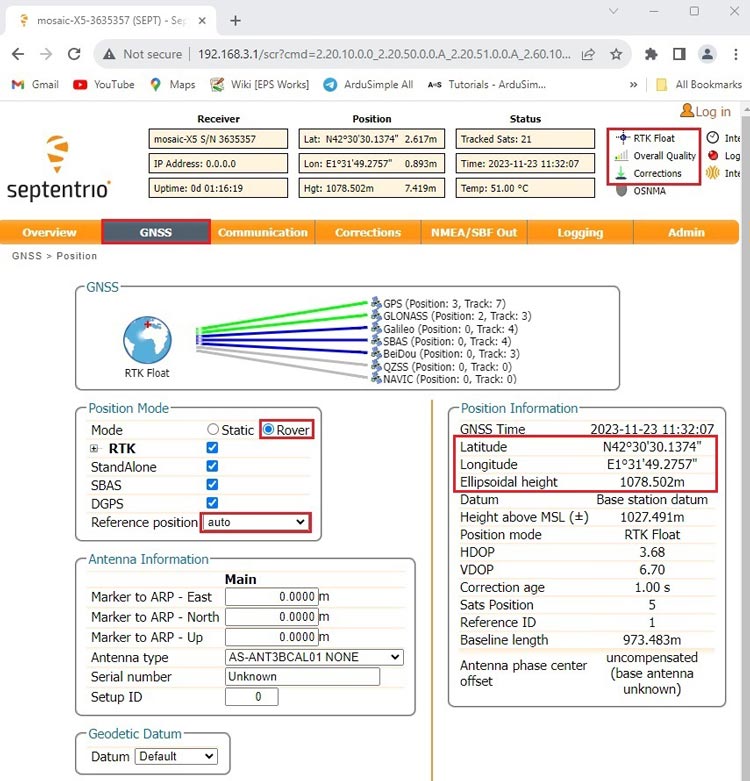This screenshot has height=781, width=750.
Task: Open the Admin tab
Action: pos(686,232)
